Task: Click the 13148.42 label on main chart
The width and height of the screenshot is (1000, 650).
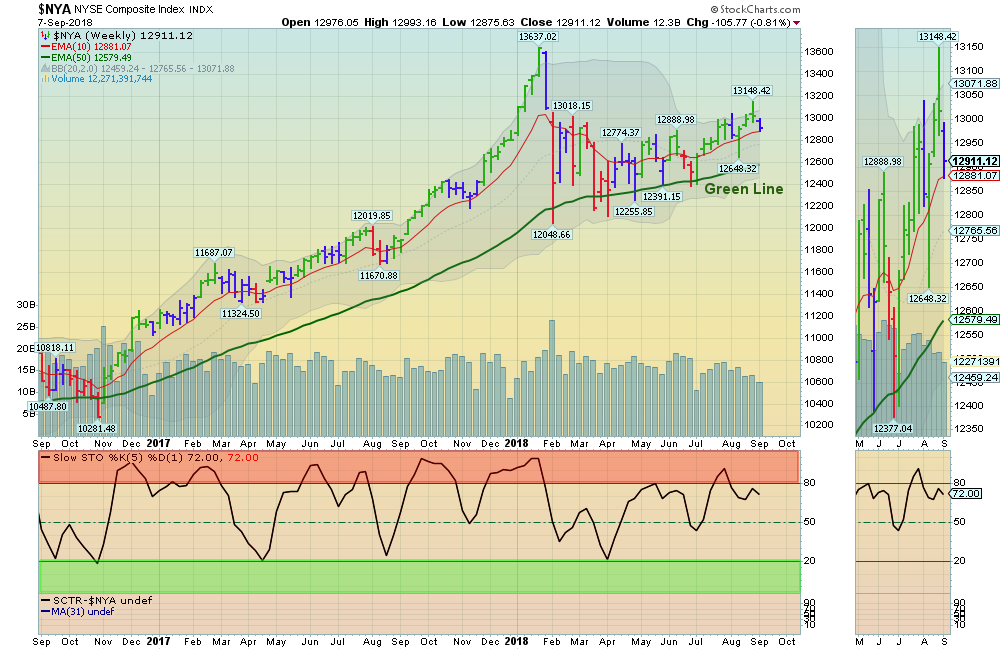Action: [752, 91]
